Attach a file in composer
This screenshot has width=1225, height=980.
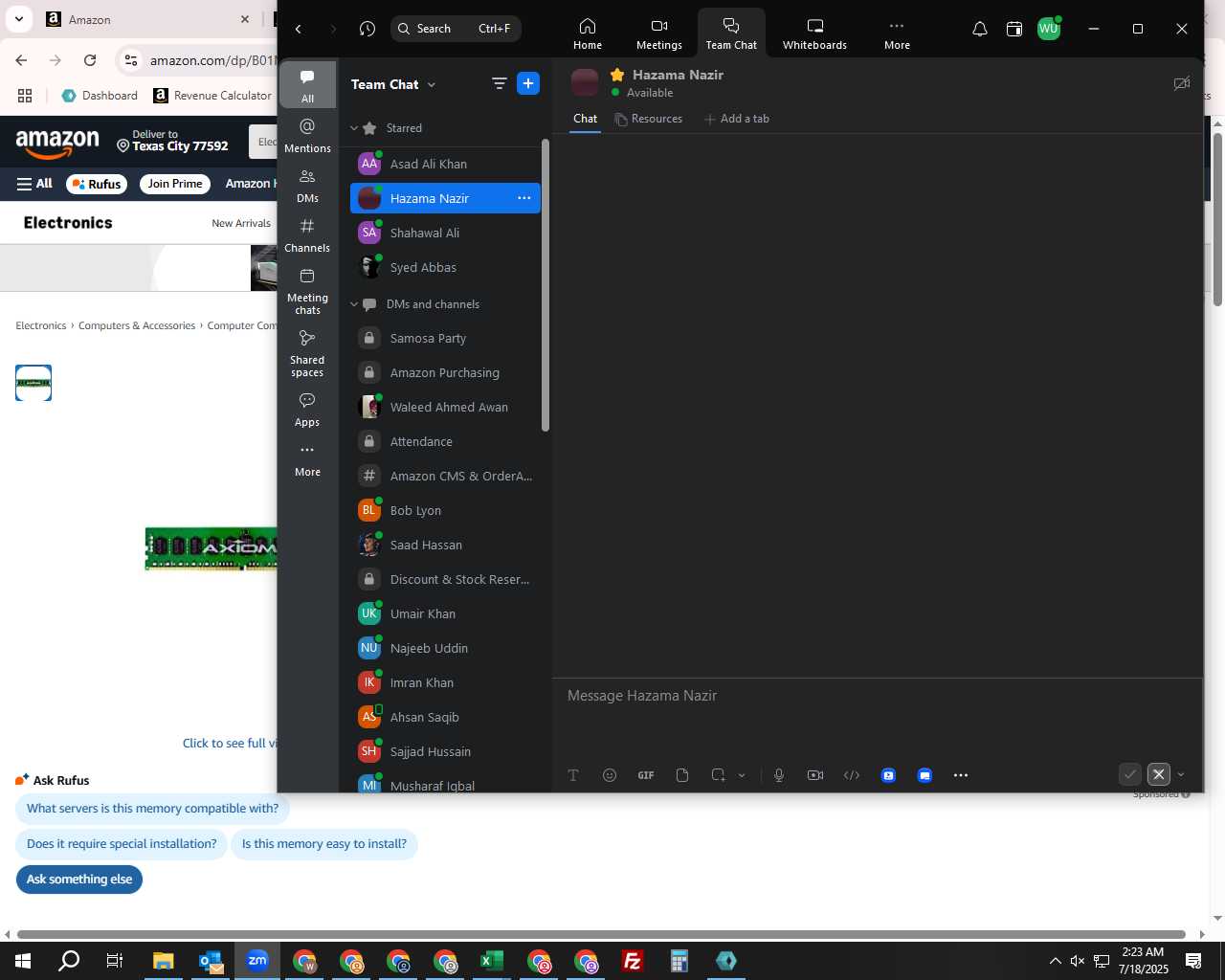tap(682, 775)
